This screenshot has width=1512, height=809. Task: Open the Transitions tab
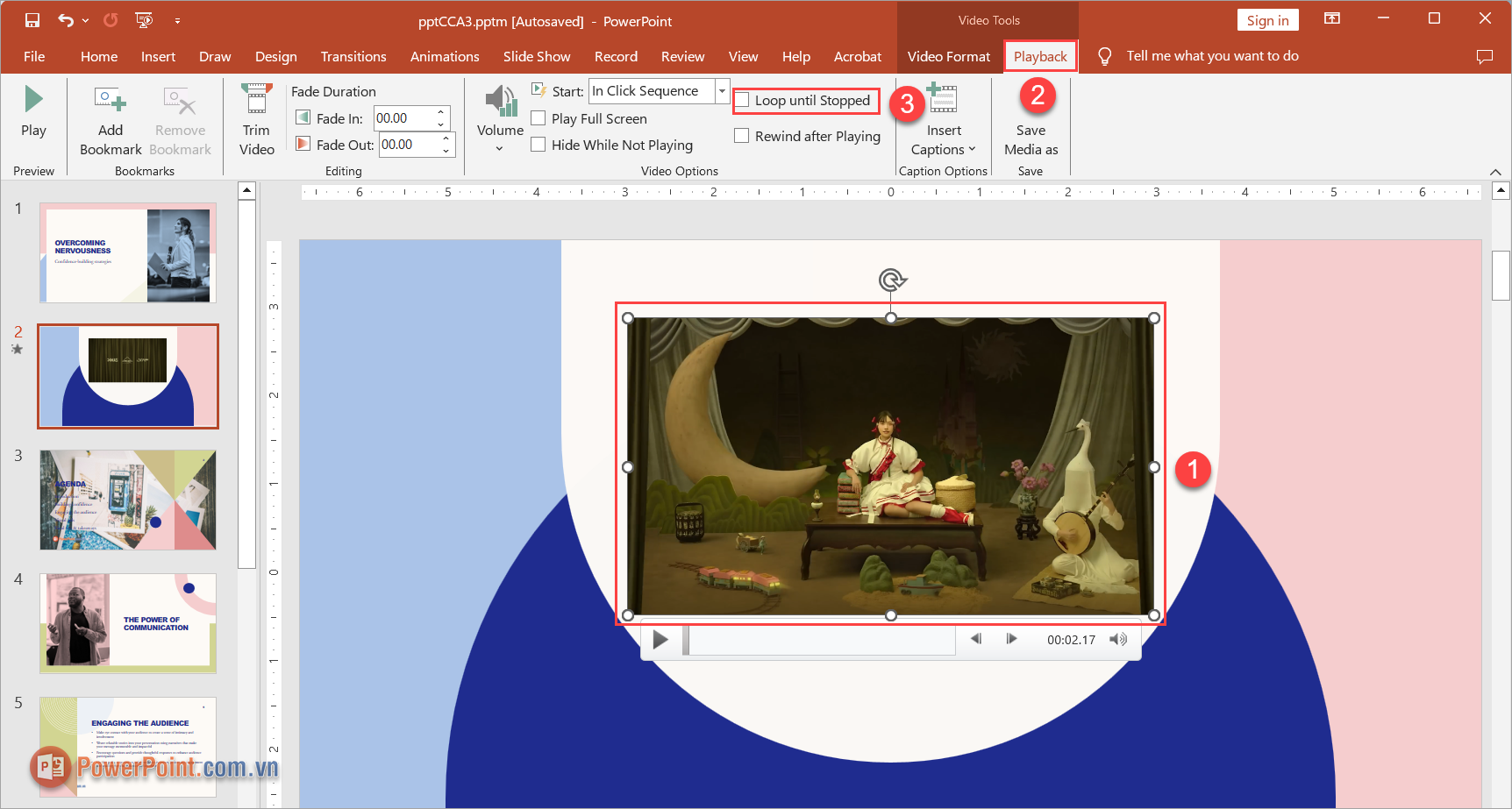click(x=353, y=56)
